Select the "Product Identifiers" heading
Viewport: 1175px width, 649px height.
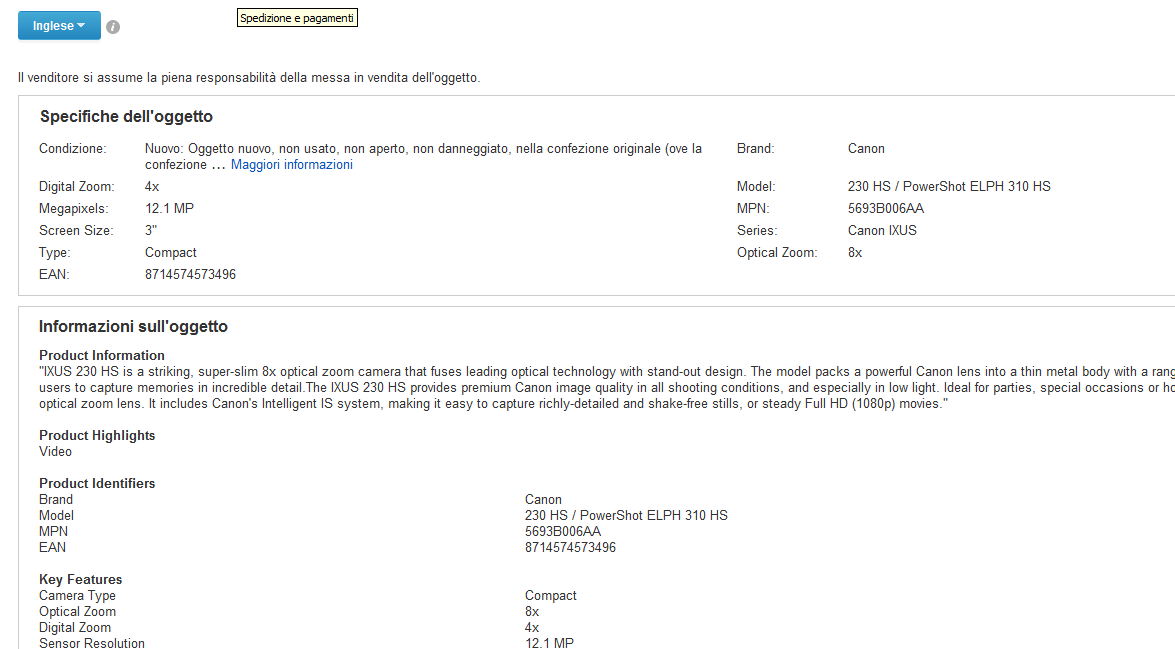(x=97, y=483)
